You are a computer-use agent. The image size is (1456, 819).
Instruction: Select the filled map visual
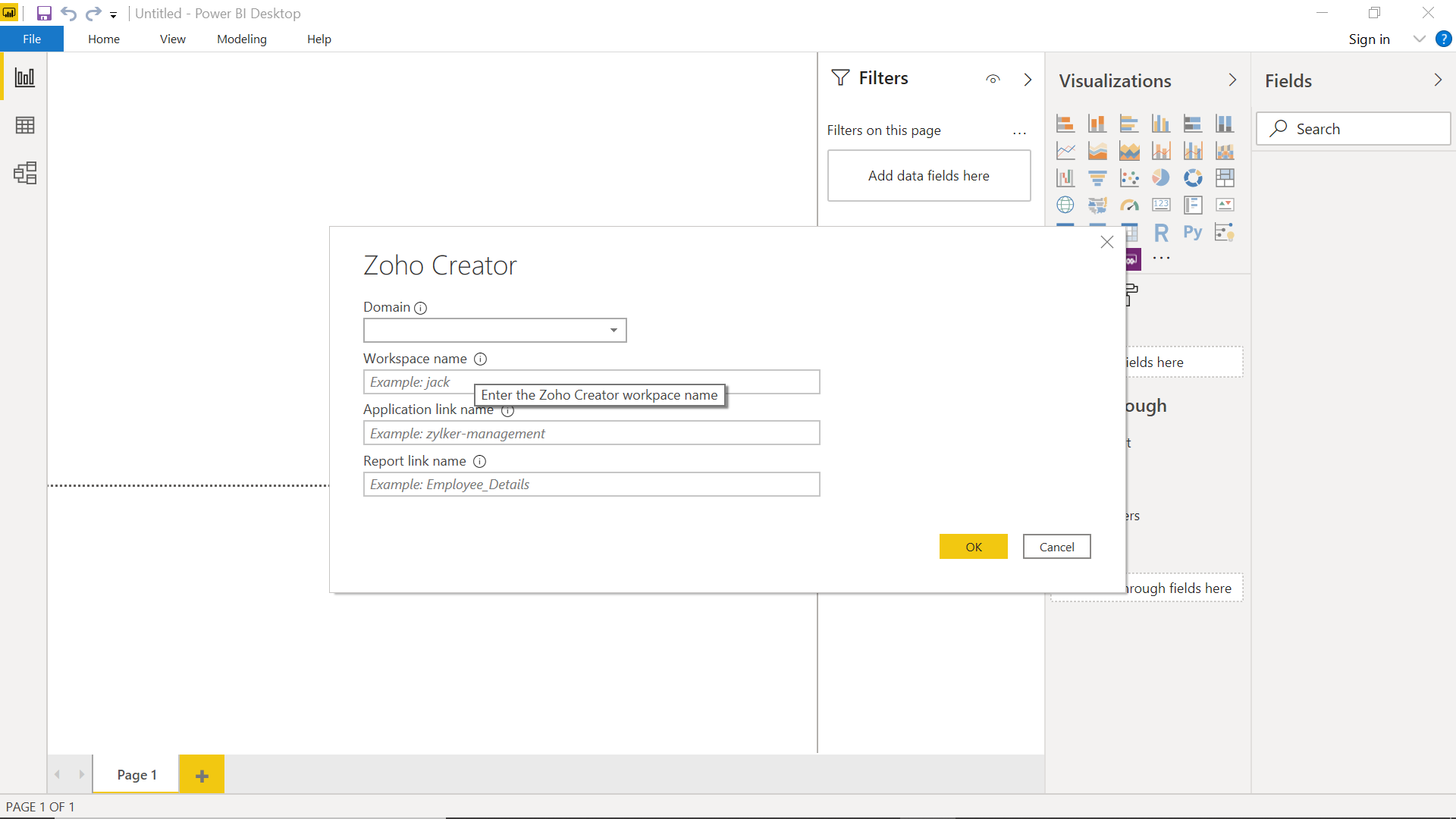click(1097, 205)
